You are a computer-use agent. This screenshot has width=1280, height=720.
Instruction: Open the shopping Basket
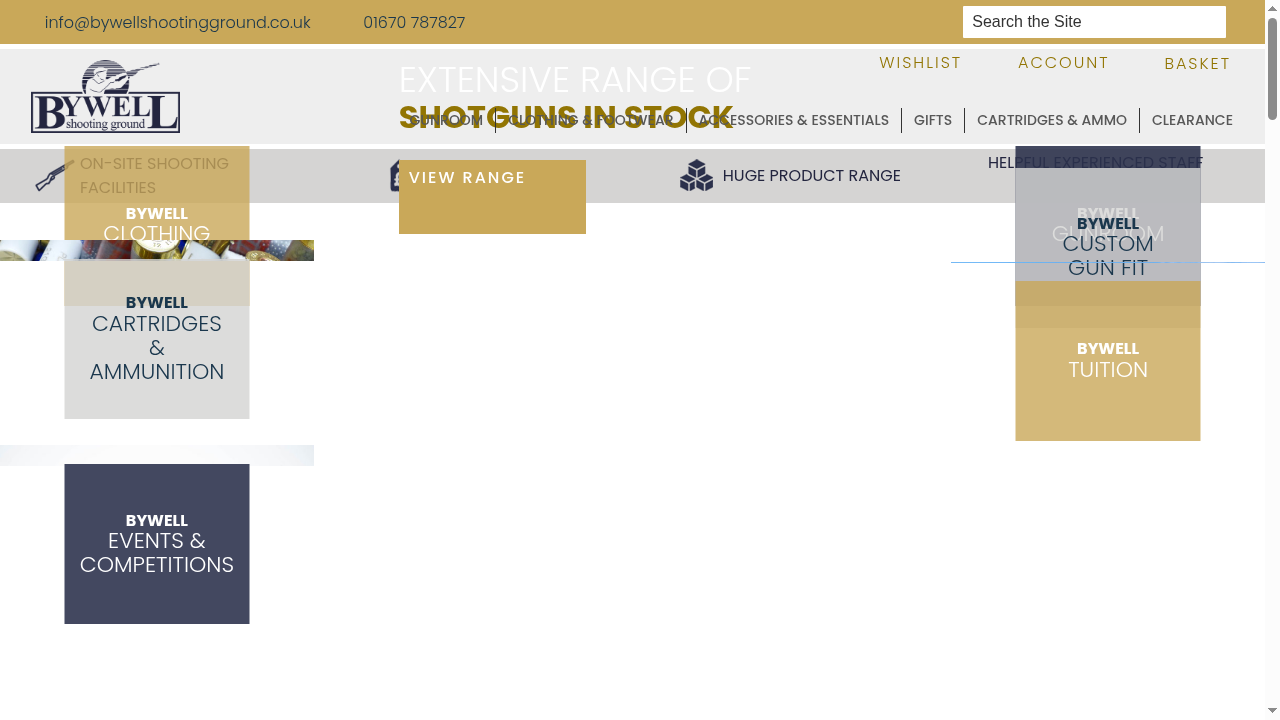click(1197, 64)
